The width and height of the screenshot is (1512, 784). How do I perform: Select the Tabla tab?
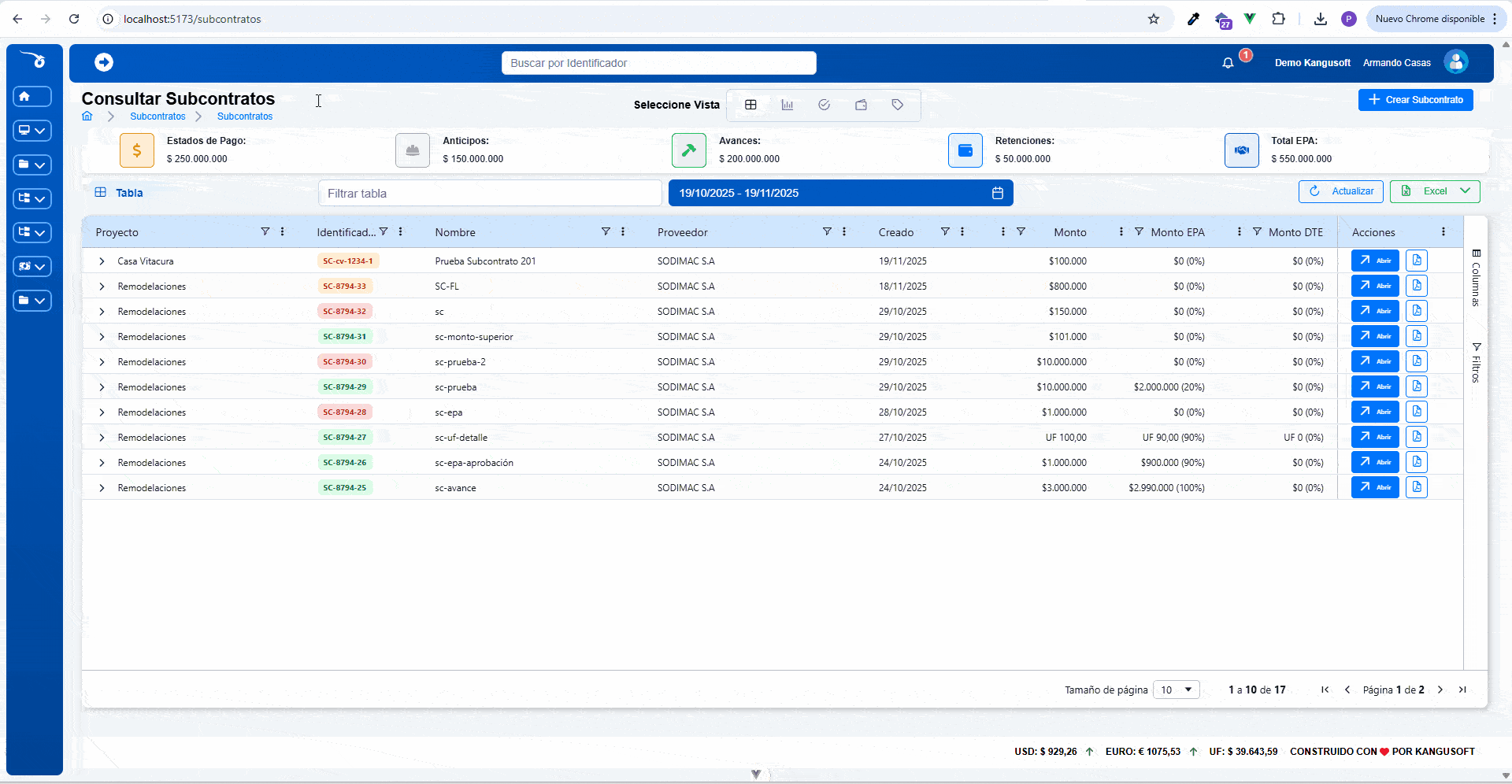tap(119, 193)
